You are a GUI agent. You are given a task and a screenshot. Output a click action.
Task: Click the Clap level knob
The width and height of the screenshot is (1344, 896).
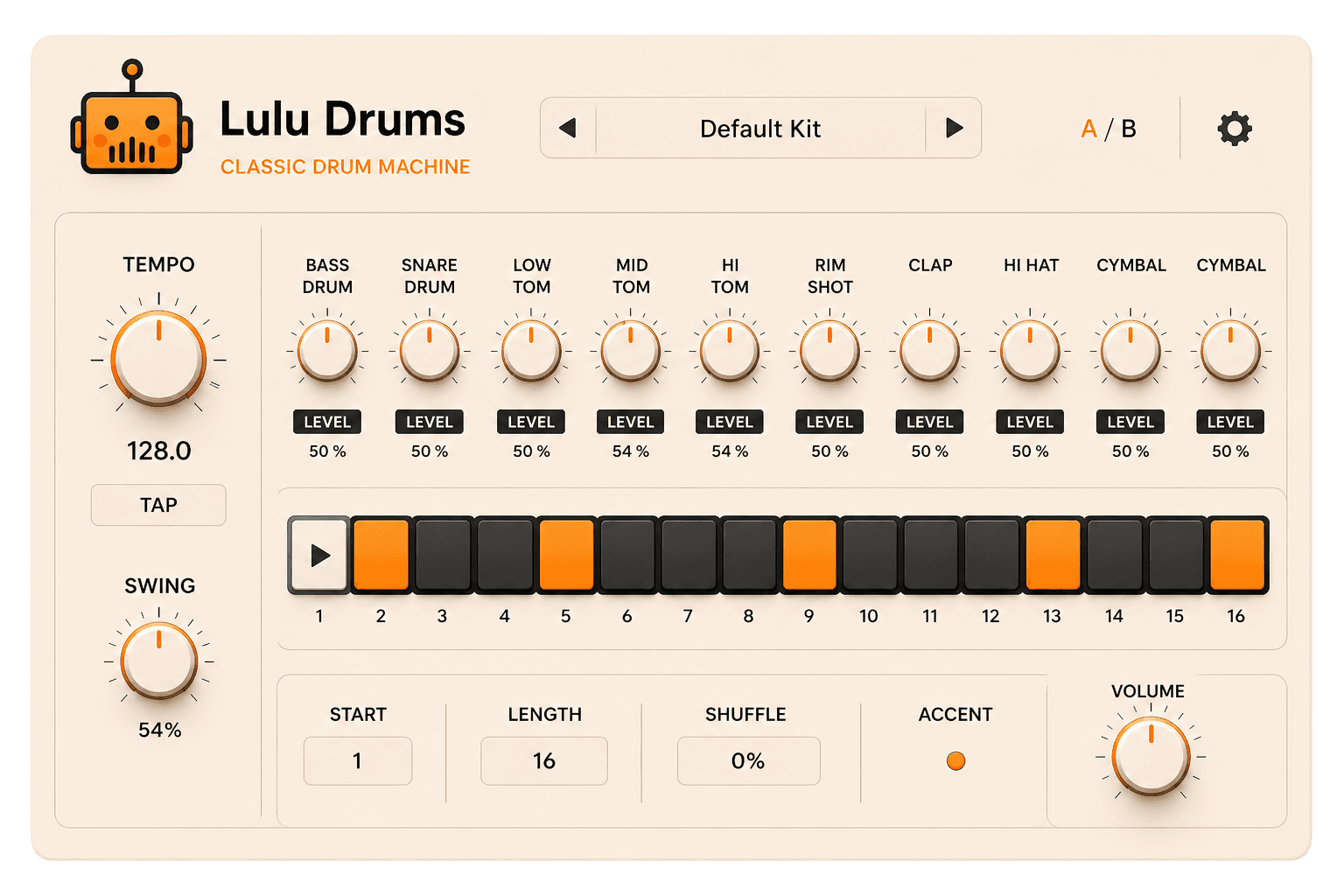930,351
